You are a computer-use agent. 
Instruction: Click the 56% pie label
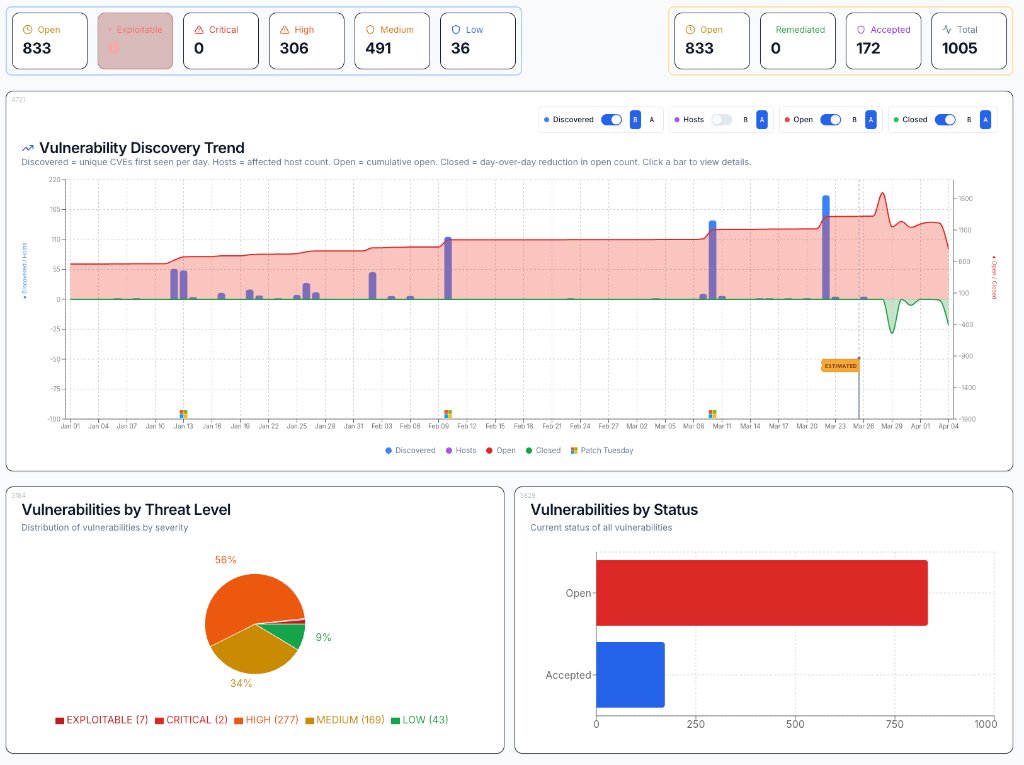[225, 560]
